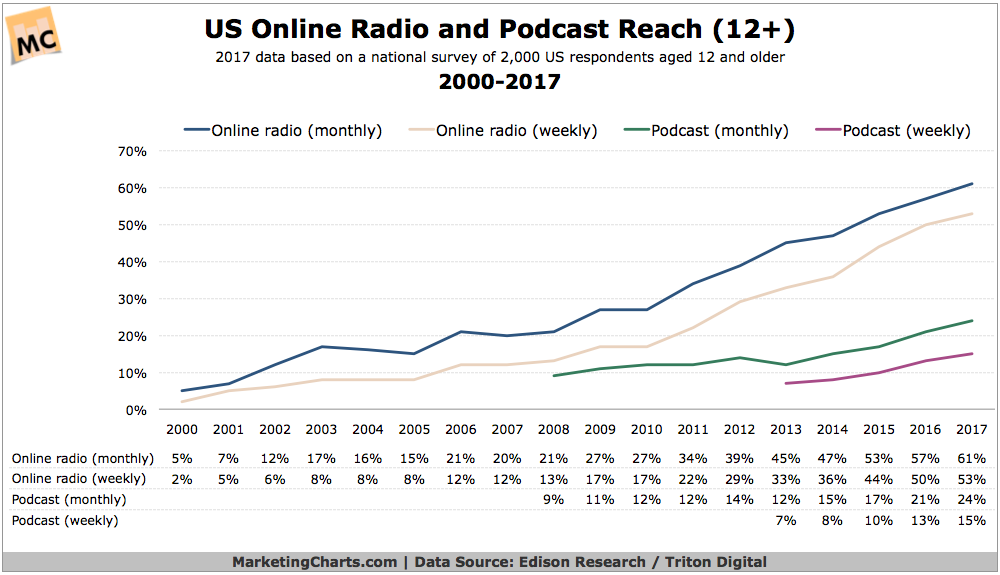
Task: Click the Online radio (weekly) legend entry
Action: pos(503,131)
